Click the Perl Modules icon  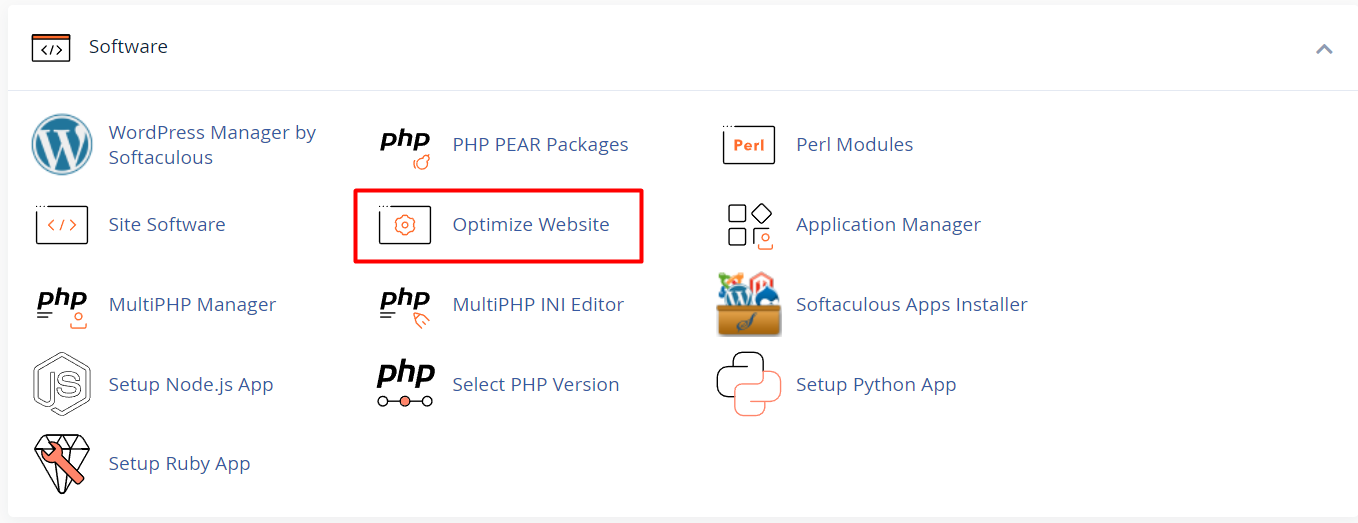tap(749, 145)
